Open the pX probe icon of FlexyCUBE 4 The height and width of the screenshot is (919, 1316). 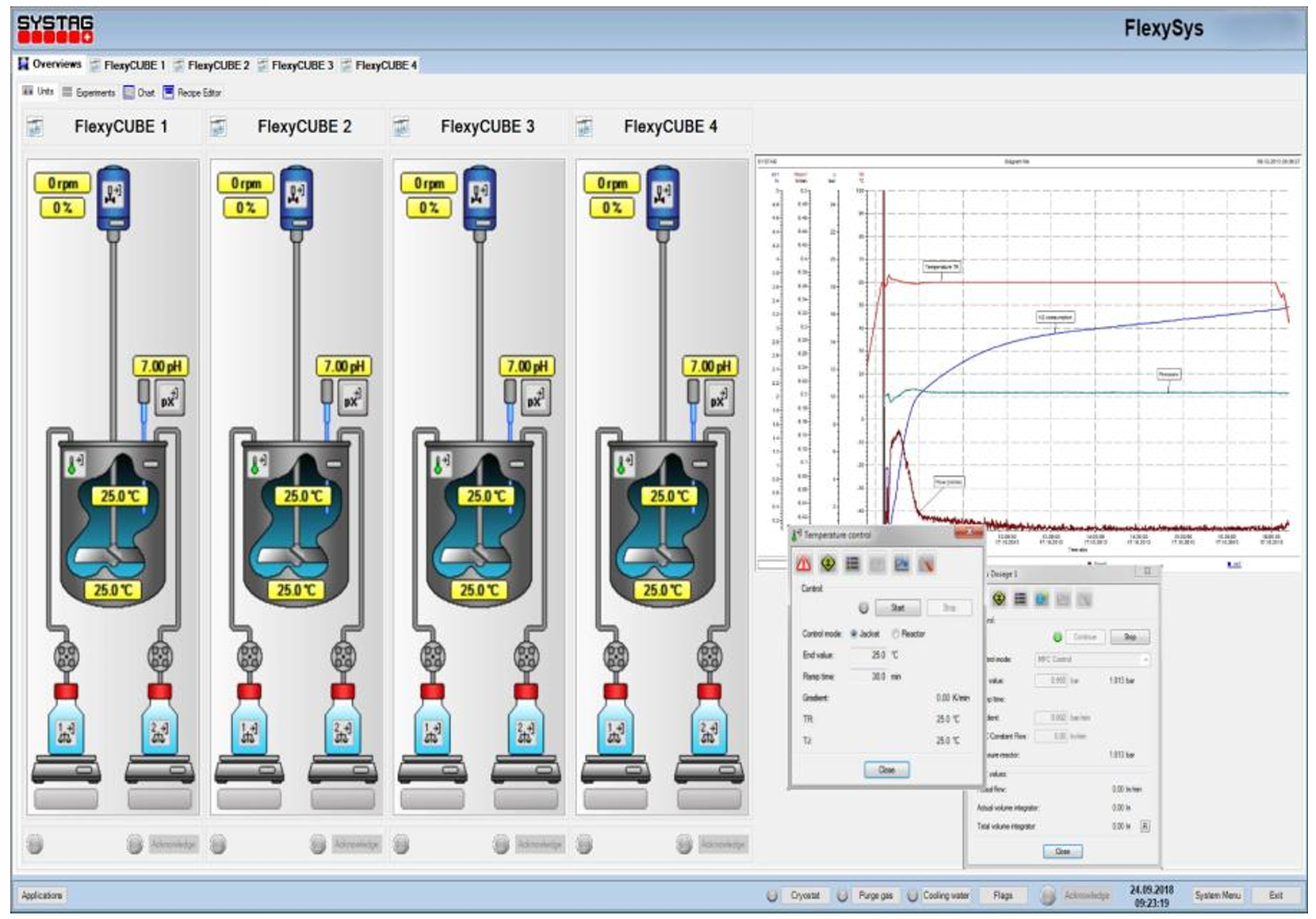tap(718, 399)
